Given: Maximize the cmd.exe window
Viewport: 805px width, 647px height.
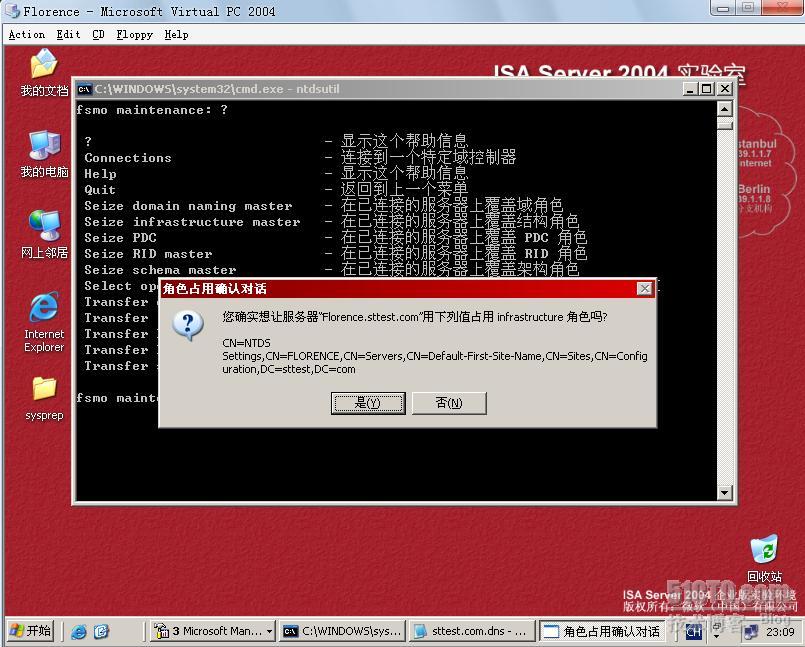Looking at the screenshot, I should (707, 89).
